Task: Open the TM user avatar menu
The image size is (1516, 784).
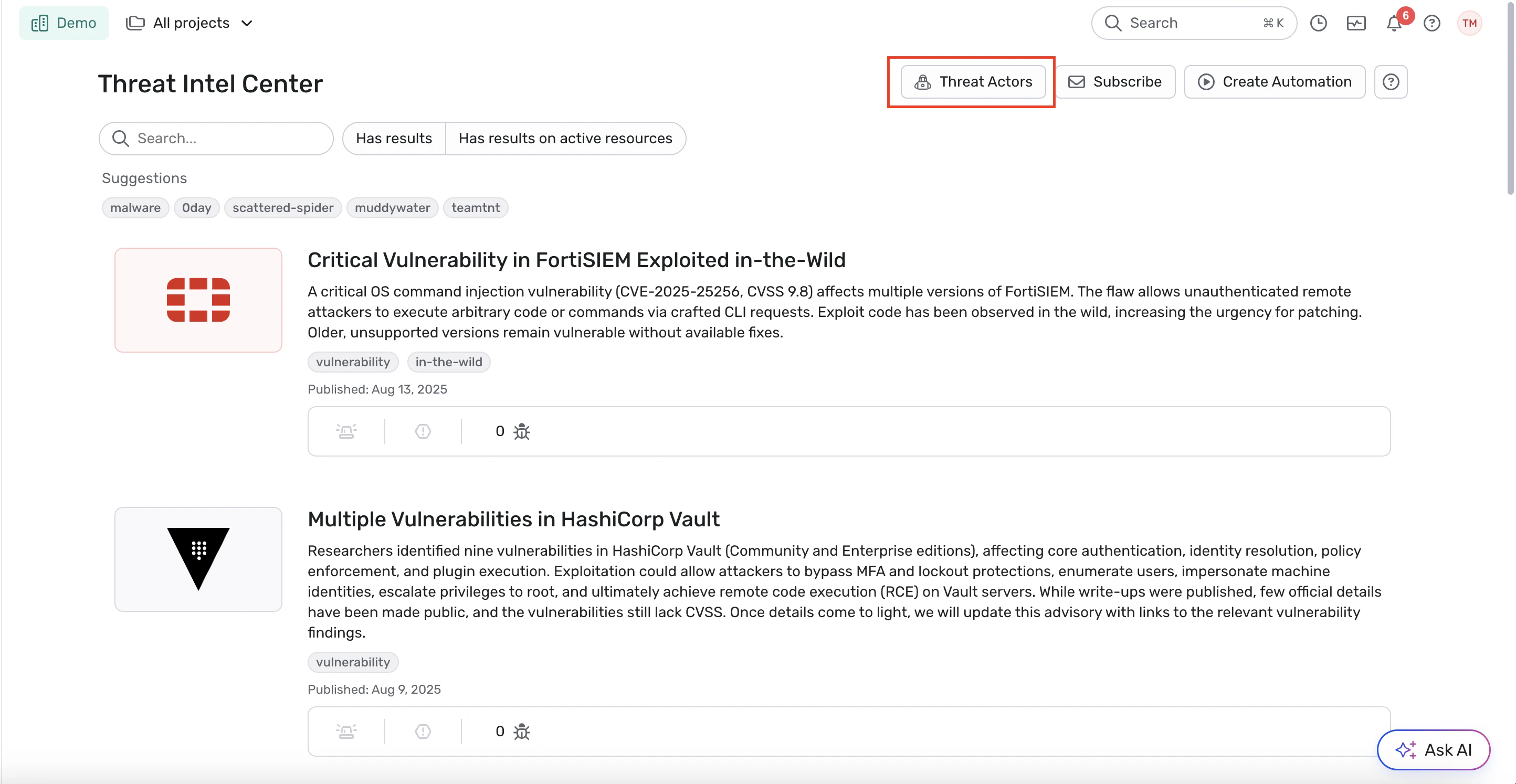Action: tap(1469, 24)
